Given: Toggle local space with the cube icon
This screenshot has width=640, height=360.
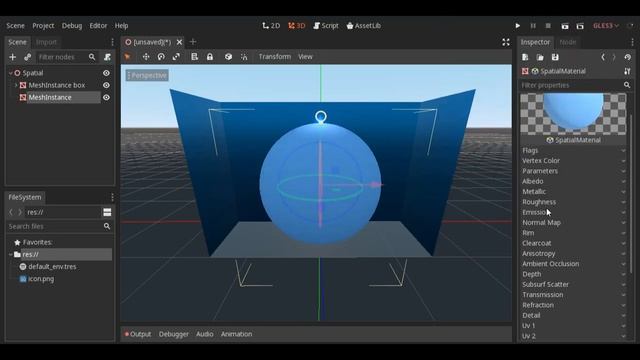Looking at the screenshot, I should (x=229, y=57).
